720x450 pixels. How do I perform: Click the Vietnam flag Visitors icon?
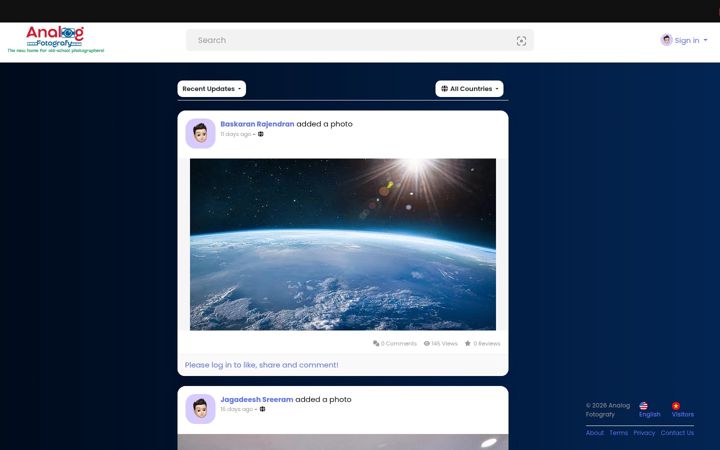point(676,406)
